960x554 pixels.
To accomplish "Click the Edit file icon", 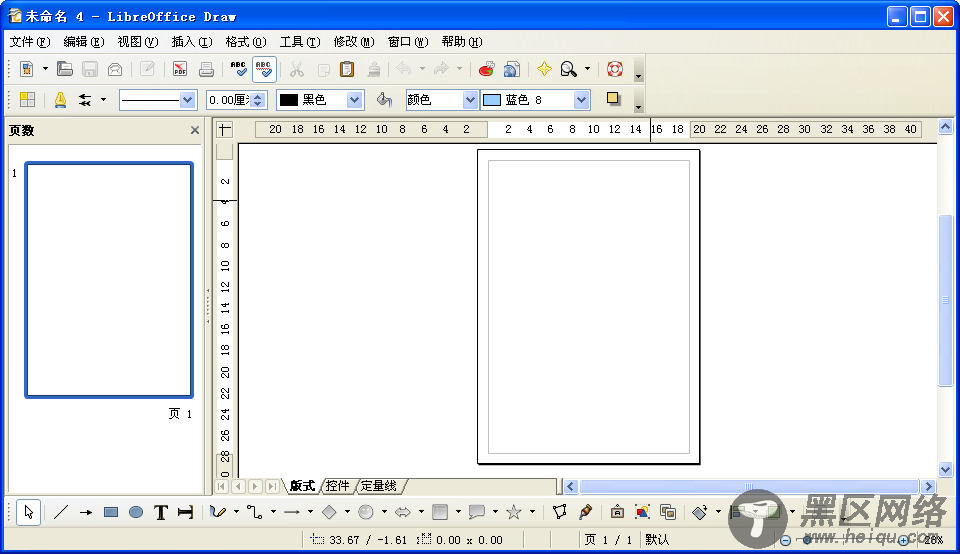I will [147, 69].
